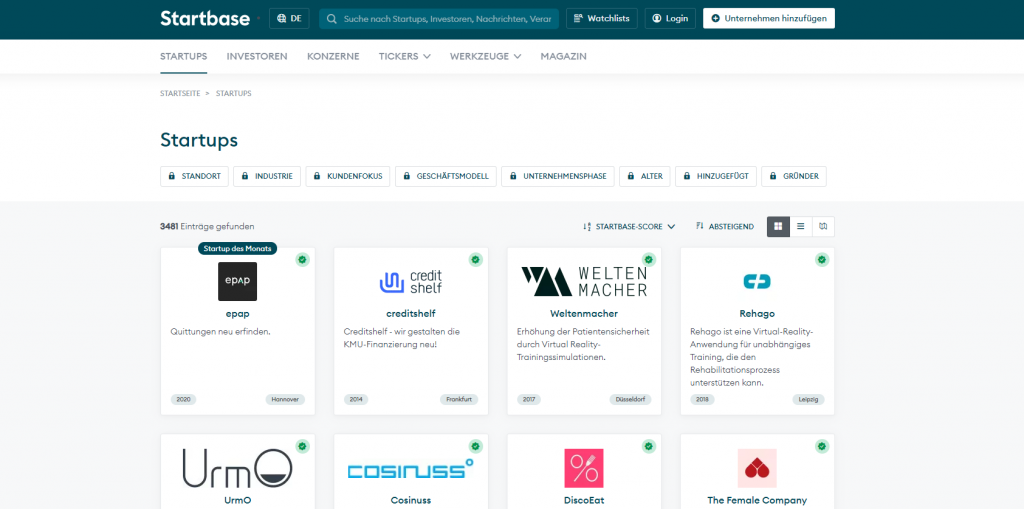Open the ALTER filter
1024x509 pixels.
pos(645,176)
